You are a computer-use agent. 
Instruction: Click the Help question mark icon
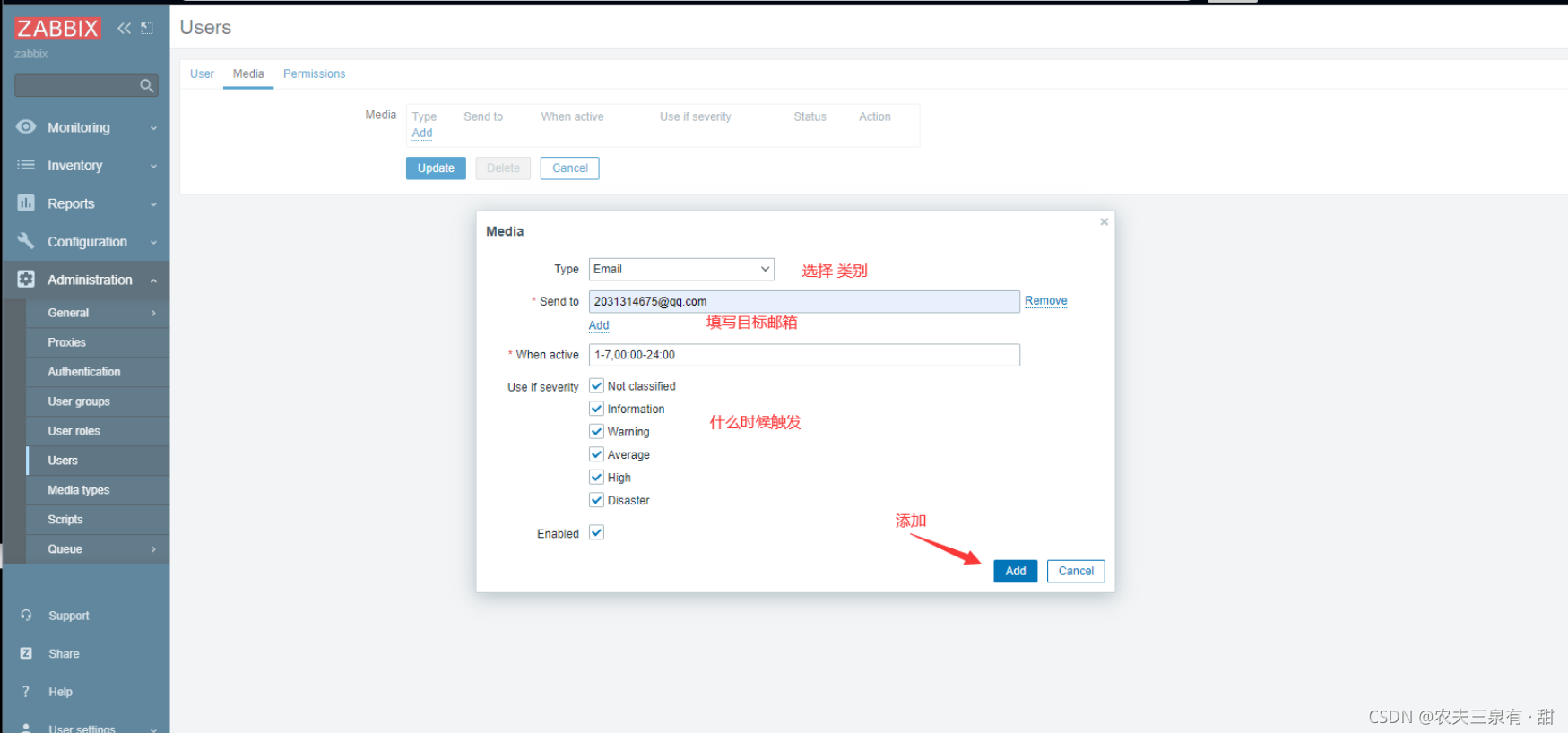pyautogui.click(x=26, y=692)
